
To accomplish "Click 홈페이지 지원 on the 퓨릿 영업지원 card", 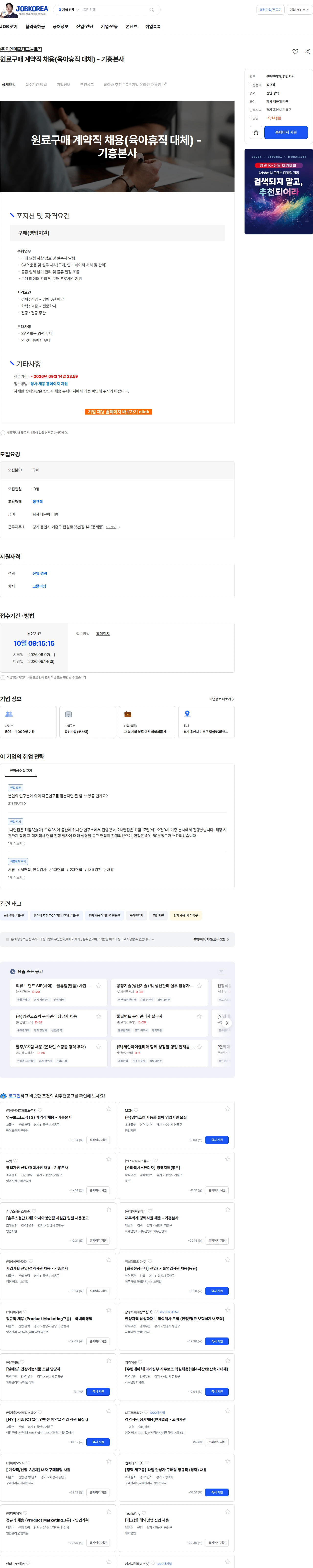I will 98,1190.
